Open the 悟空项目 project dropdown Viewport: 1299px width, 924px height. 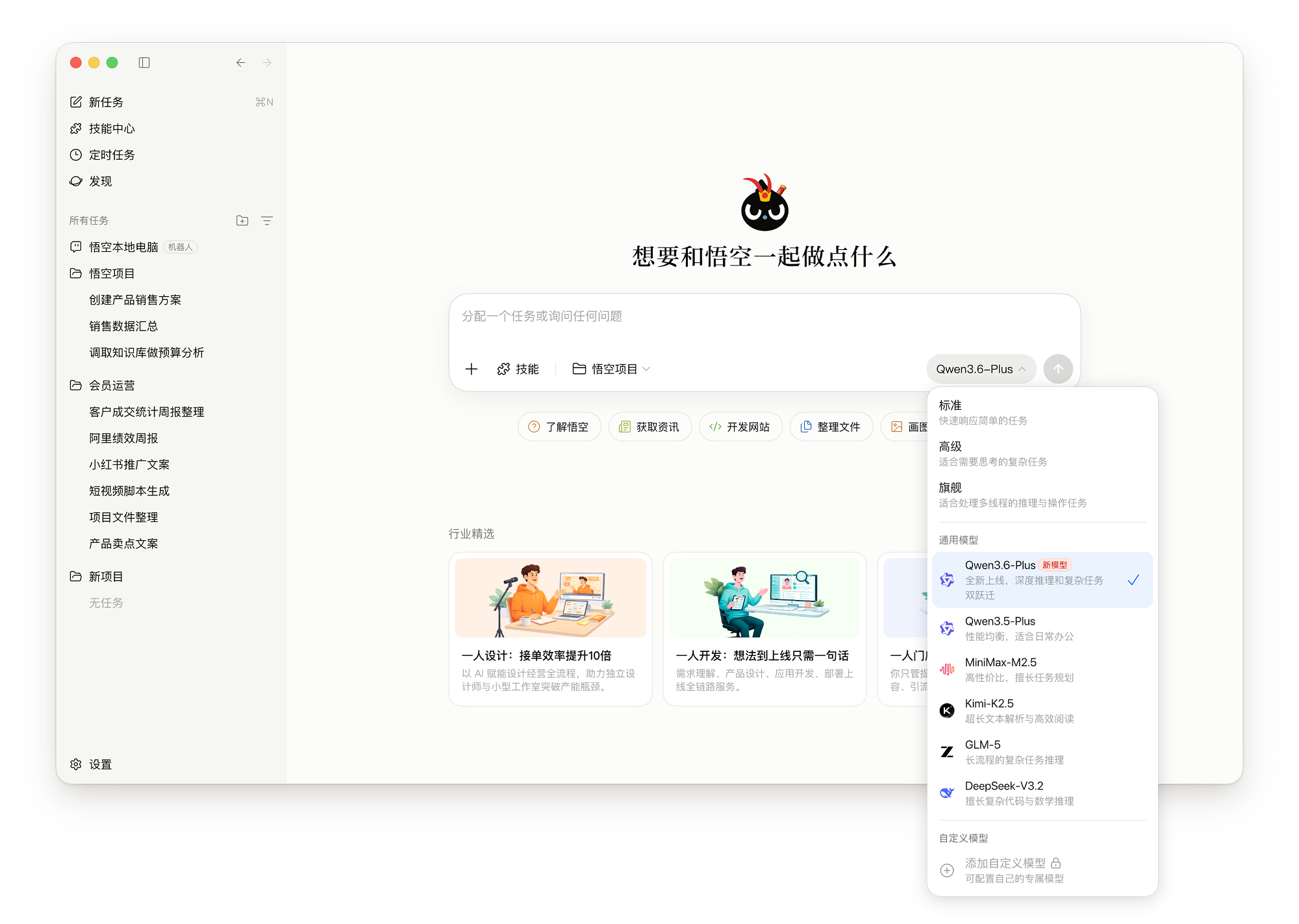tap(611, 369)
